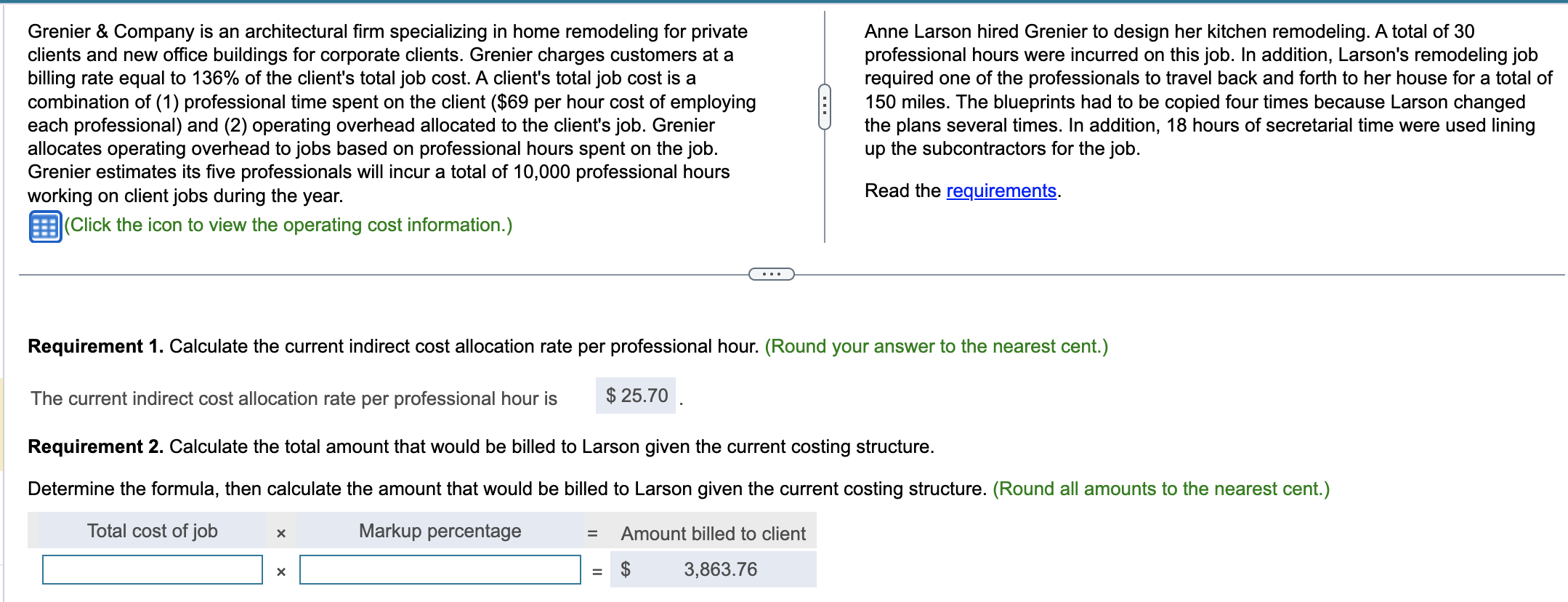The width and height of the screenshot is (1568, 602).
Task: Click the dollar sign beside the billed amount
Action: (x=626, y=569)
